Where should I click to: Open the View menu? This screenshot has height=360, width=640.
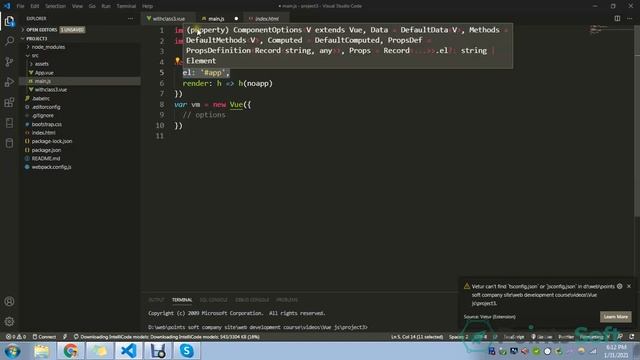point(77,6)
